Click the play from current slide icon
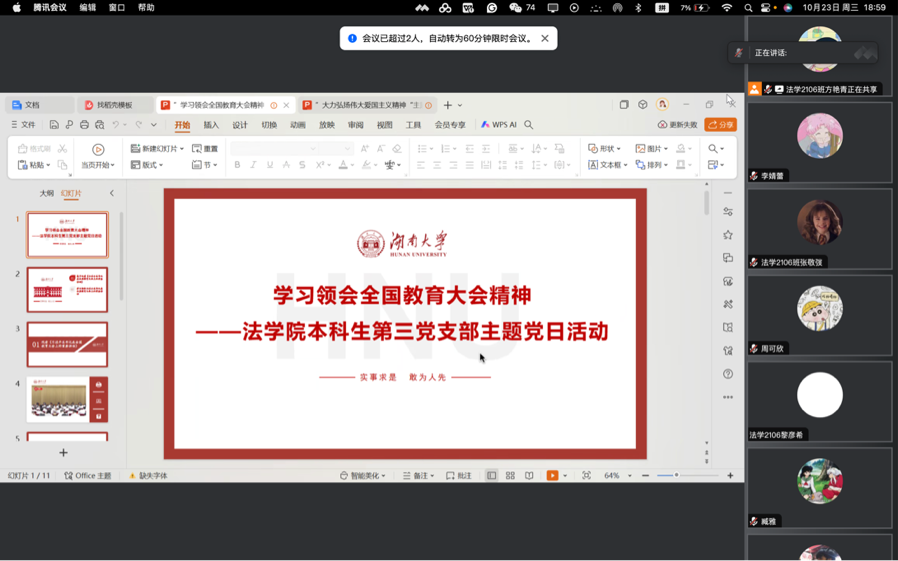898x561 pixels. coord(98,150)
